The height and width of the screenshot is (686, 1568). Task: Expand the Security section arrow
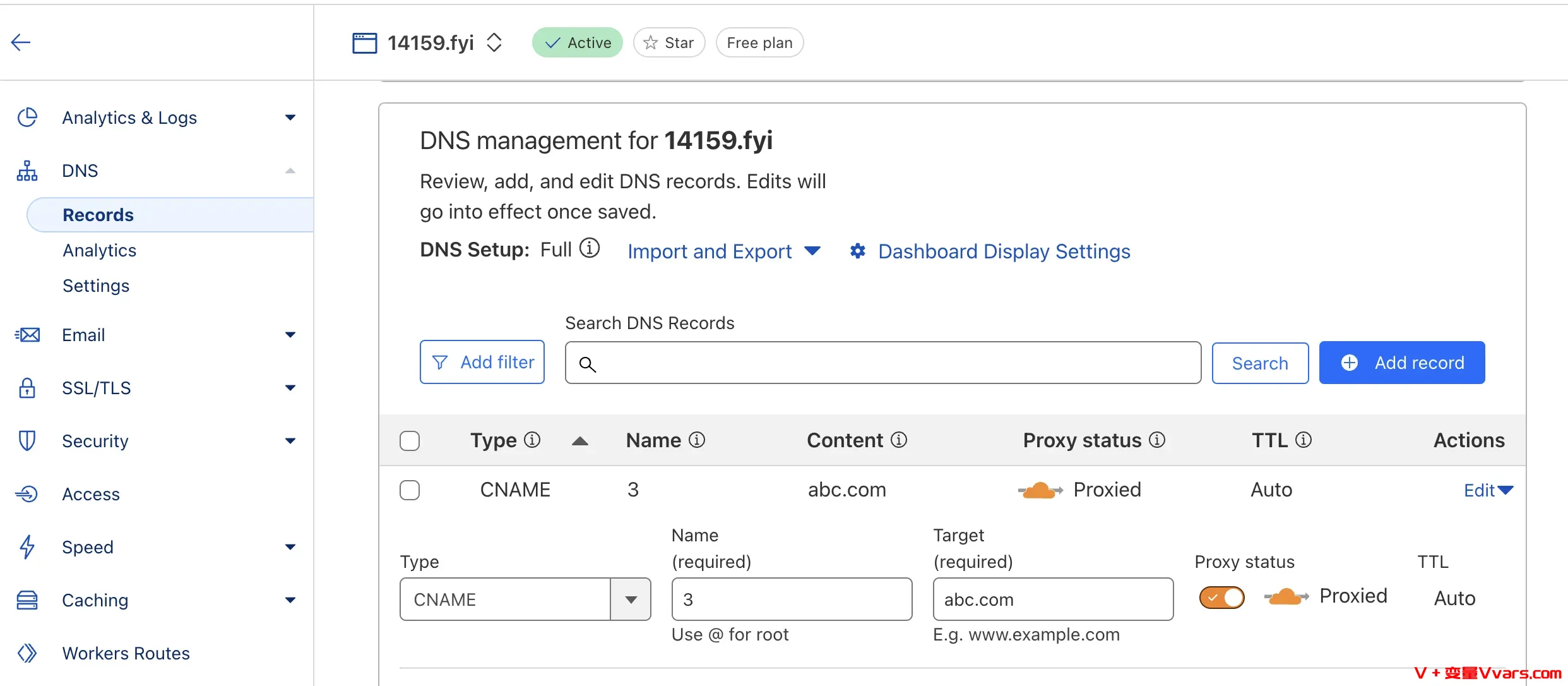click(x=290, y=441)
